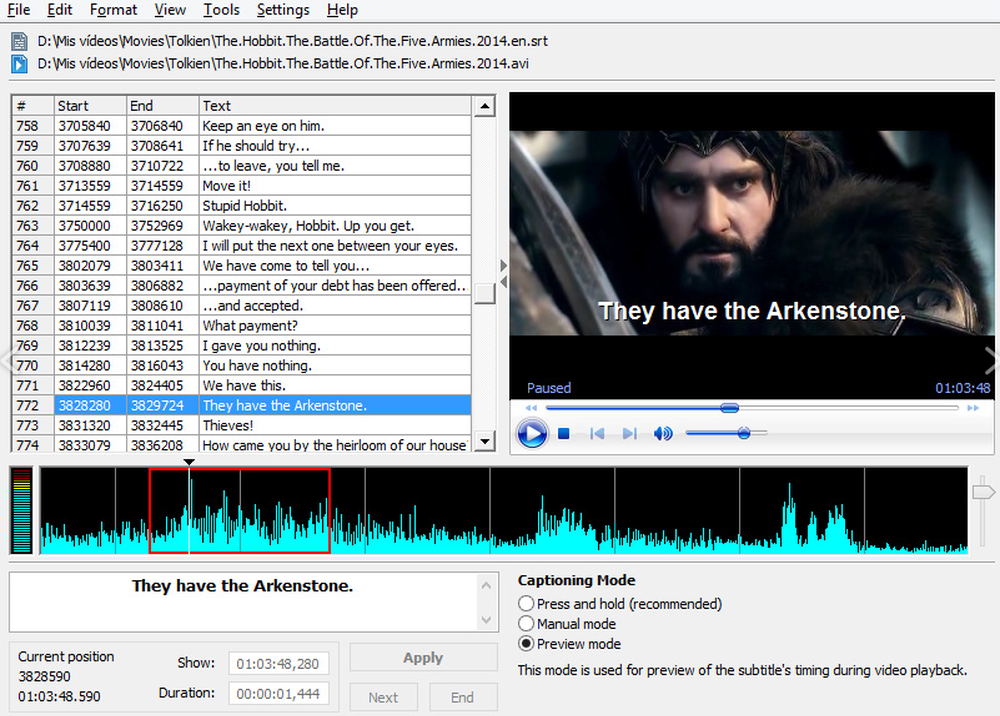Open the Tools menu
Image resolution: width=1000 pixels, height=716 pixels.
221,10
